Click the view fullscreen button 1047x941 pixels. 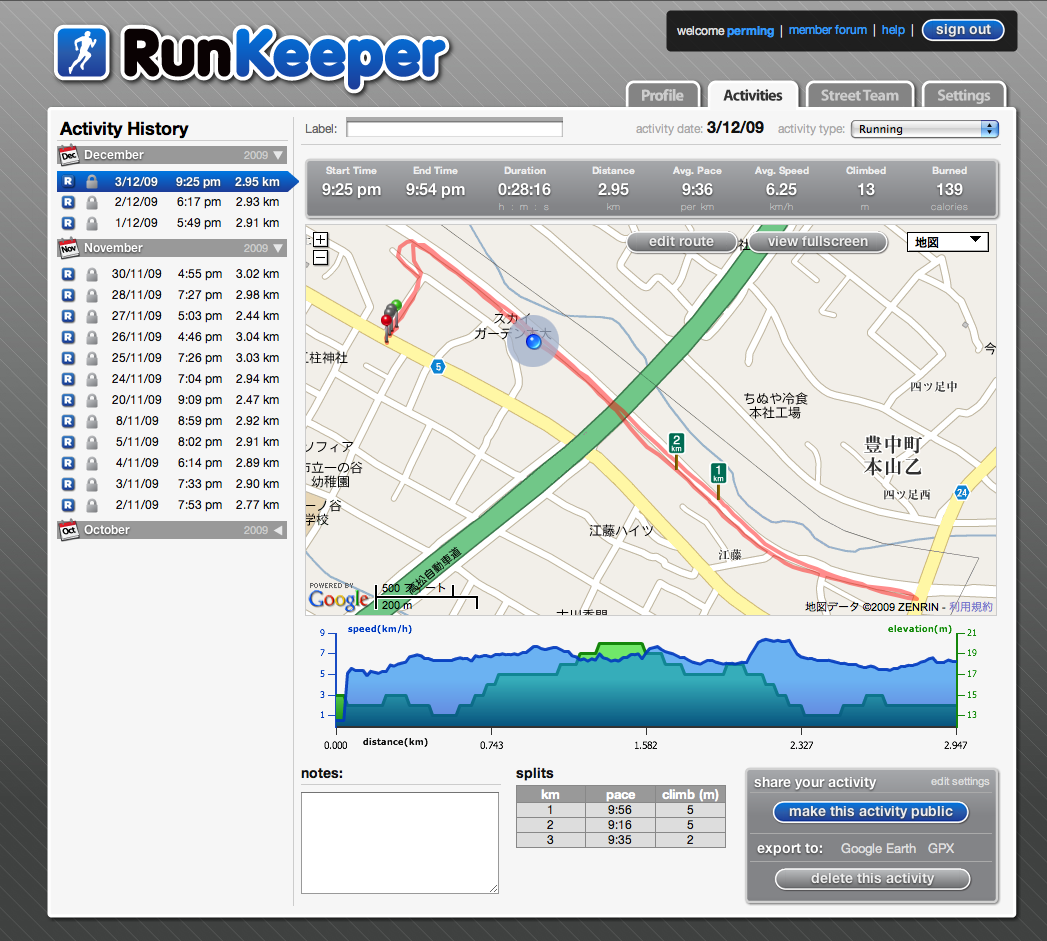[818, 242]
